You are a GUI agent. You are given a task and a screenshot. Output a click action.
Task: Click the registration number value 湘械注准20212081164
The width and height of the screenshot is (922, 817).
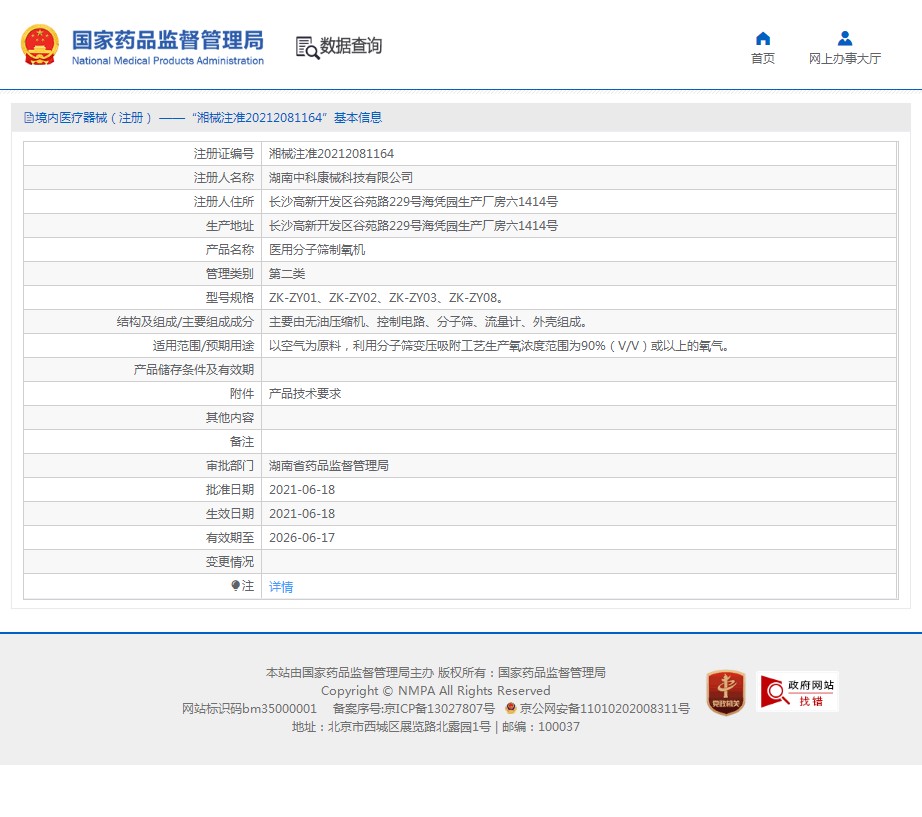tap(331, 154)
